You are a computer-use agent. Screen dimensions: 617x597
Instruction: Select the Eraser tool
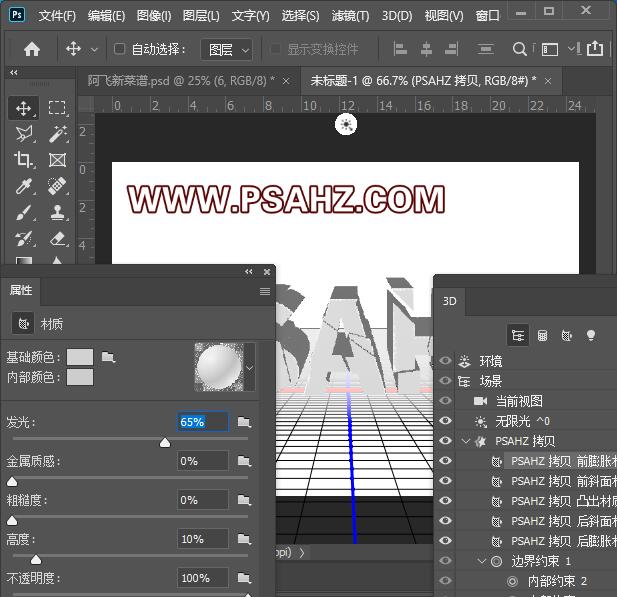click(57, 238)
